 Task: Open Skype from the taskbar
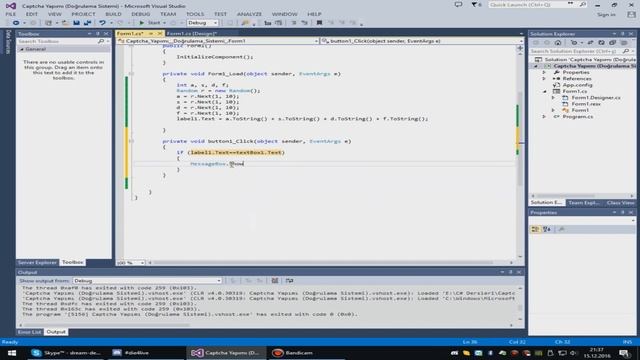coord(66,353)
